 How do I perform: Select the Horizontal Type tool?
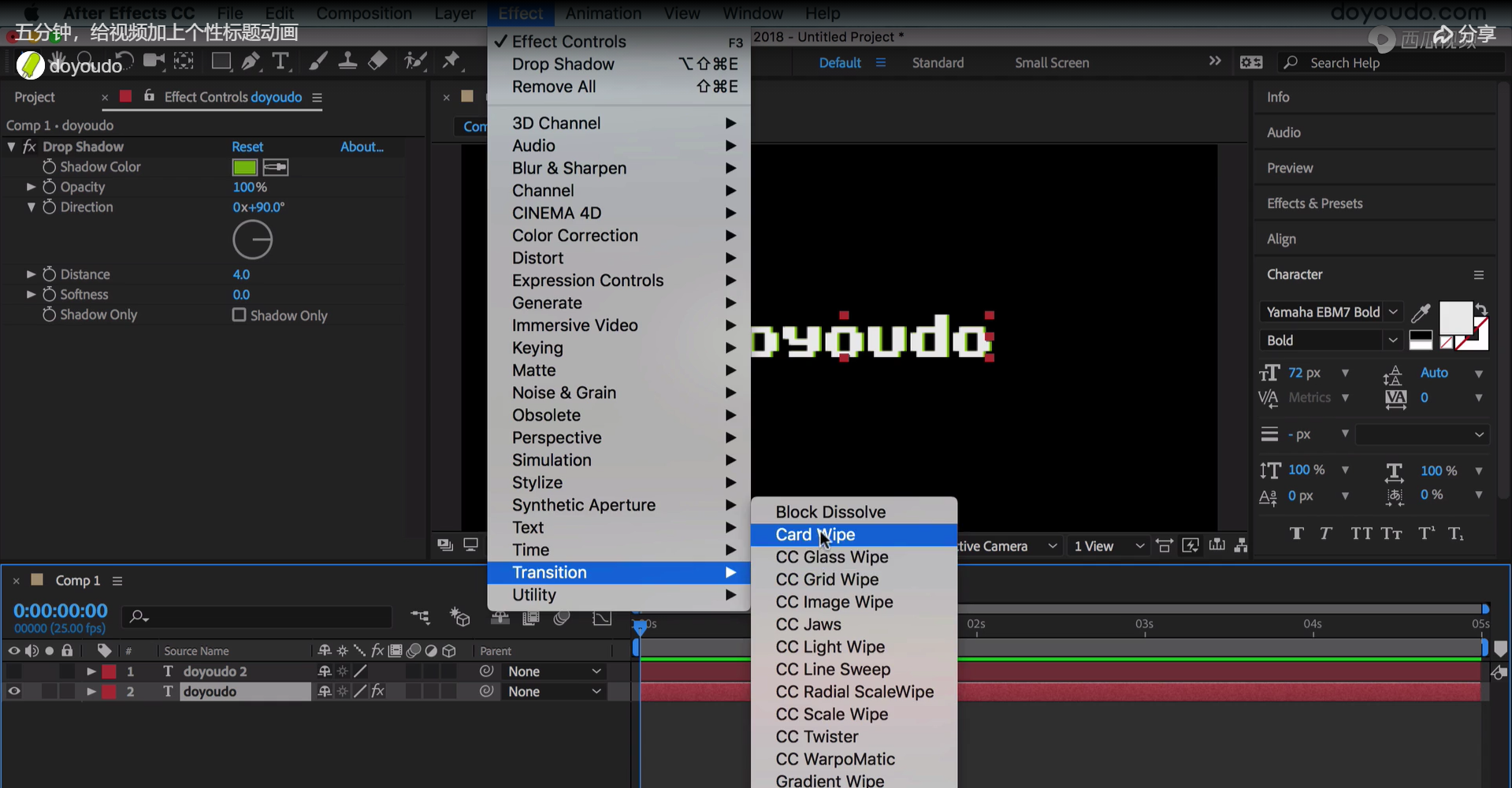tap(280, 61)
